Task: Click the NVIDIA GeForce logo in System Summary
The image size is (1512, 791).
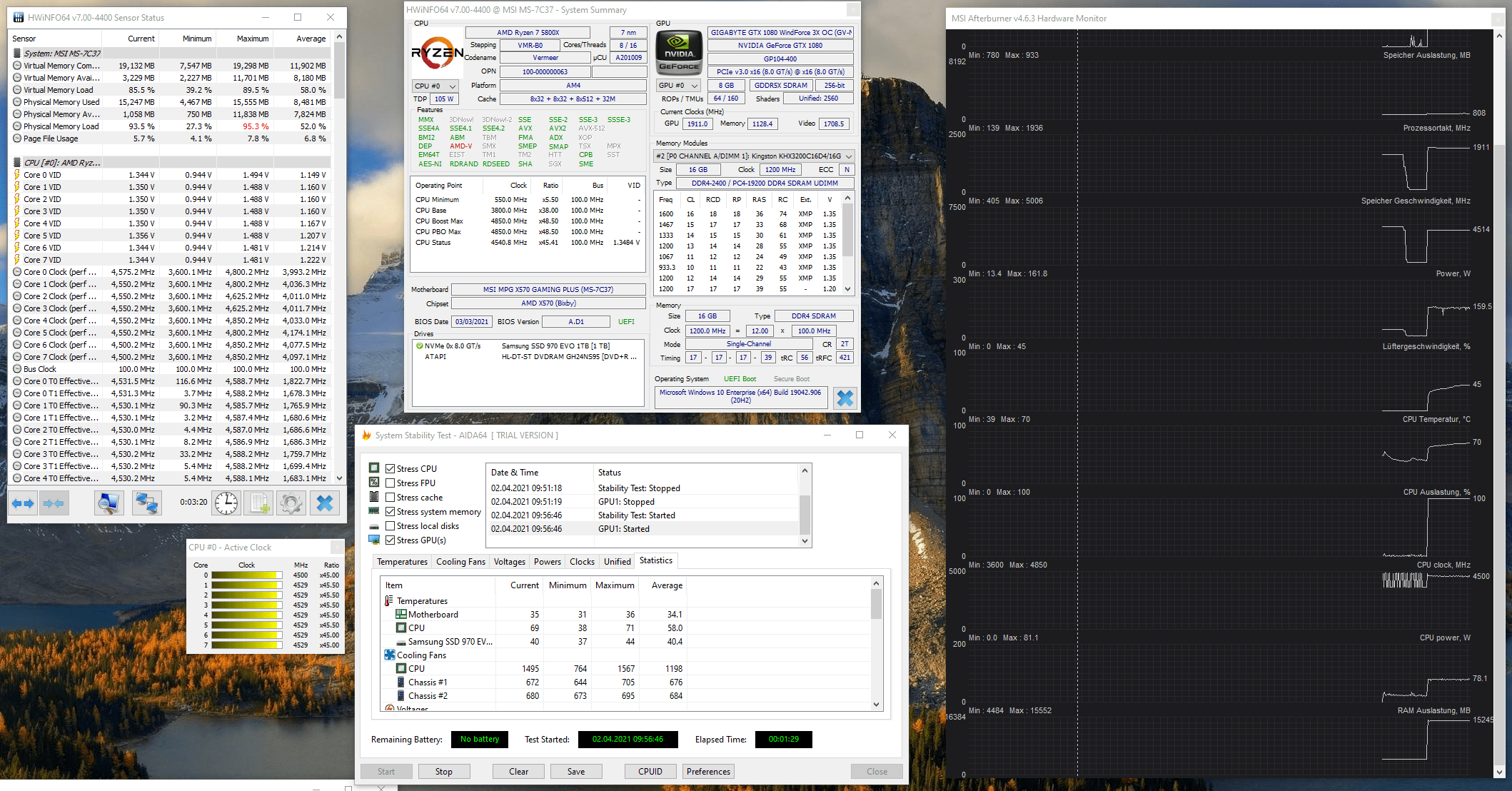Action: coord(679,52)
